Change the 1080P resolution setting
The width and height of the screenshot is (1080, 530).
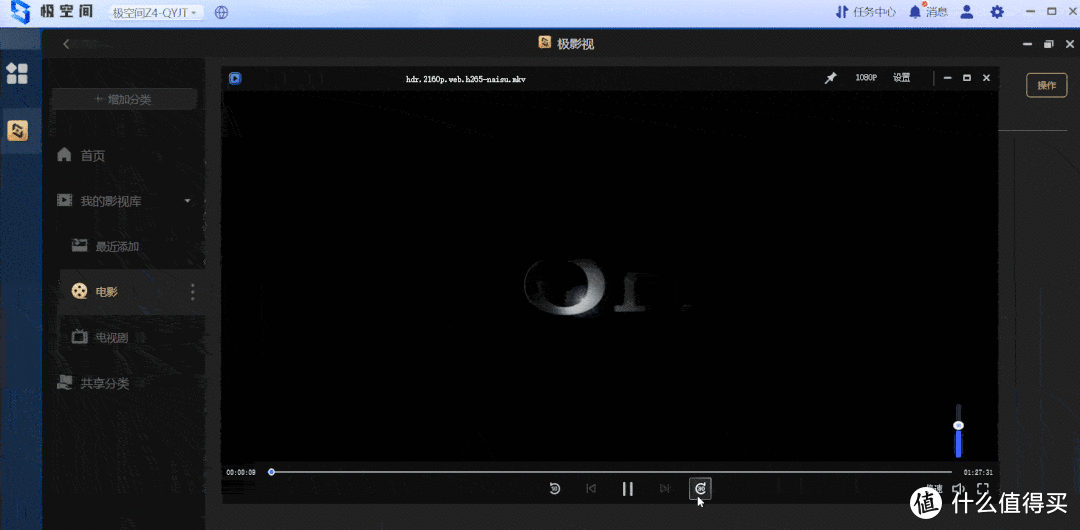(x=866, y=78)
